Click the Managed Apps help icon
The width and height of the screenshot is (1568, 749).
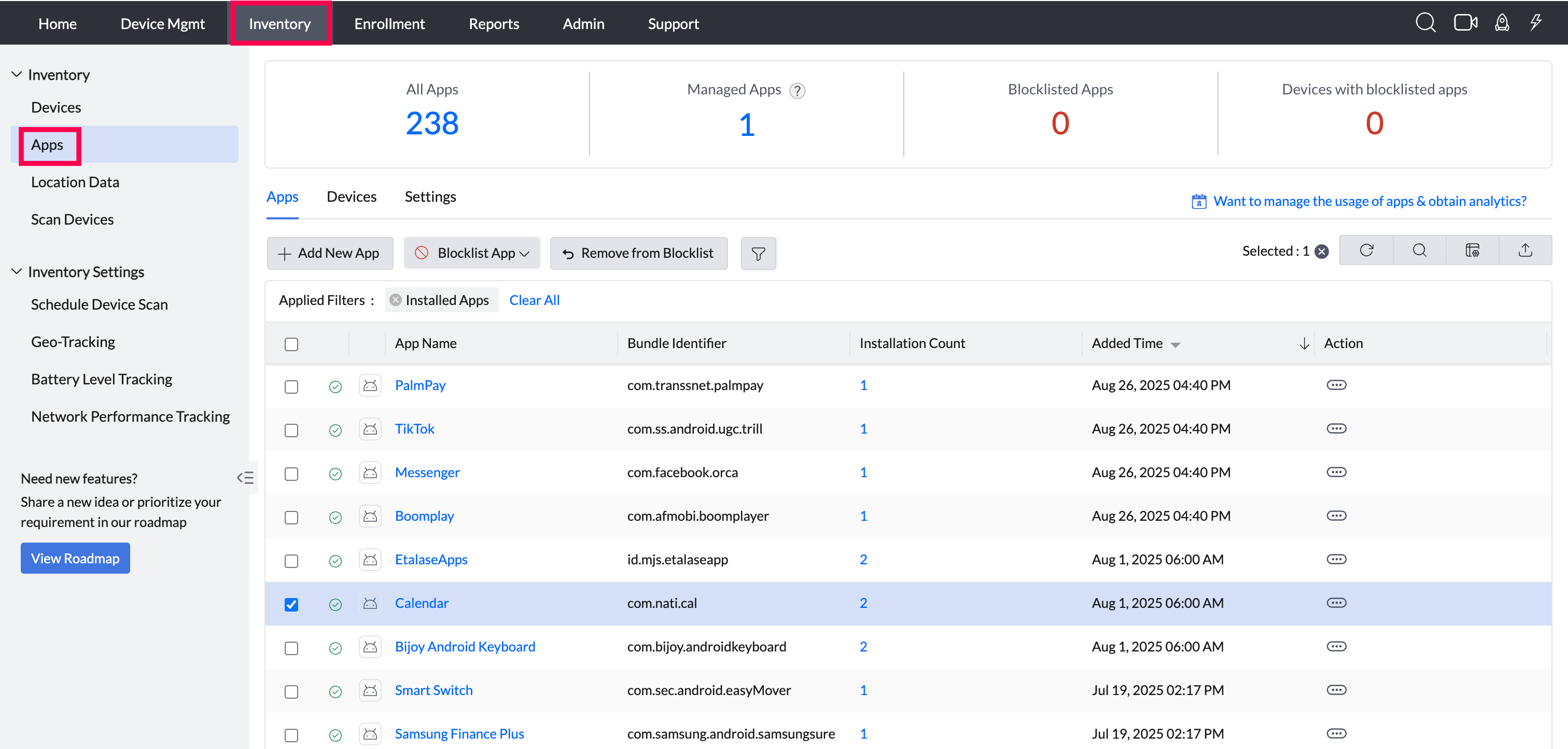click(x=797, y=91)
